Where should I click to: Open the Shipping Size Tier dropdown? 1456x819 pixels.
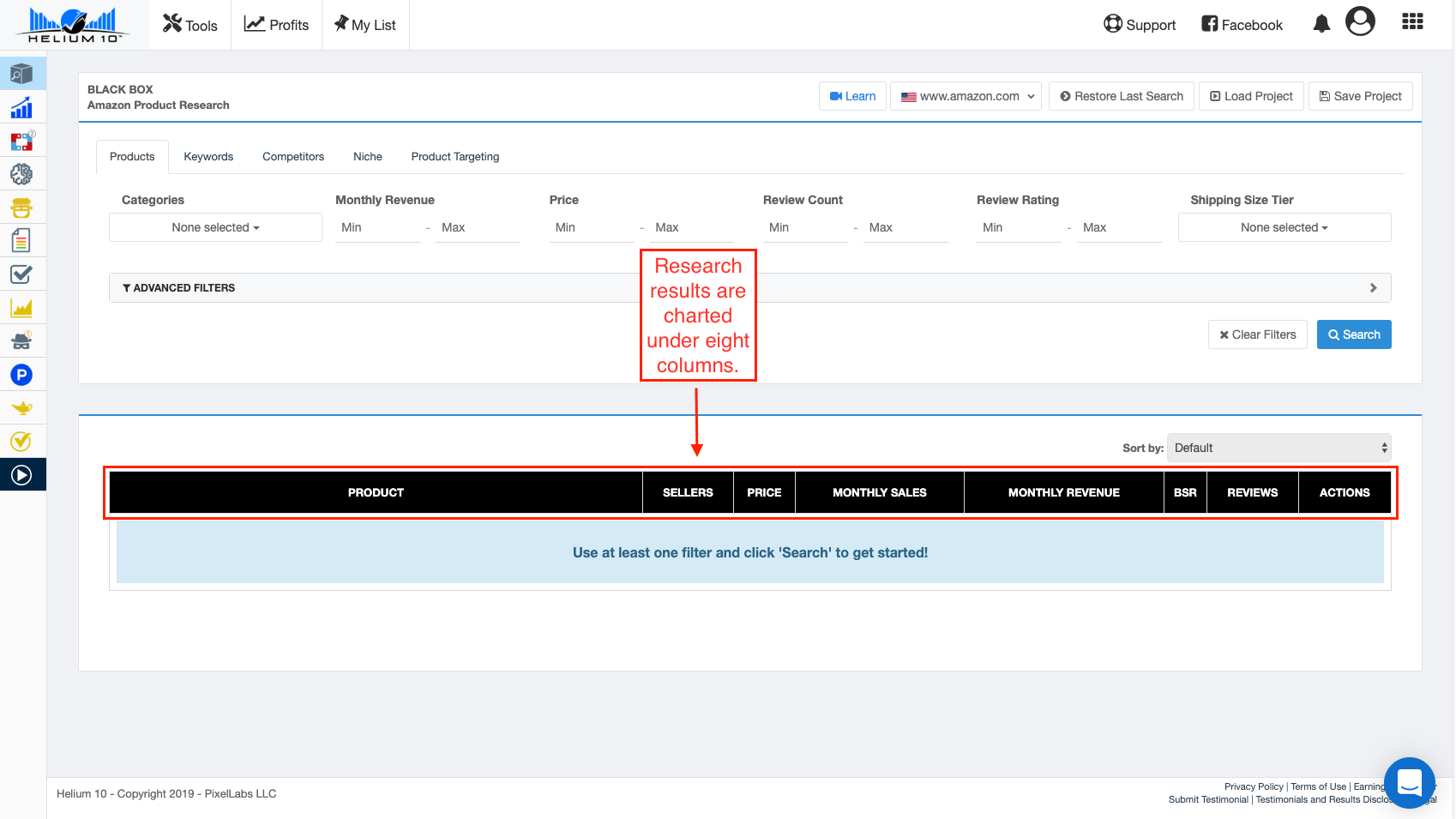point(1284,227)
